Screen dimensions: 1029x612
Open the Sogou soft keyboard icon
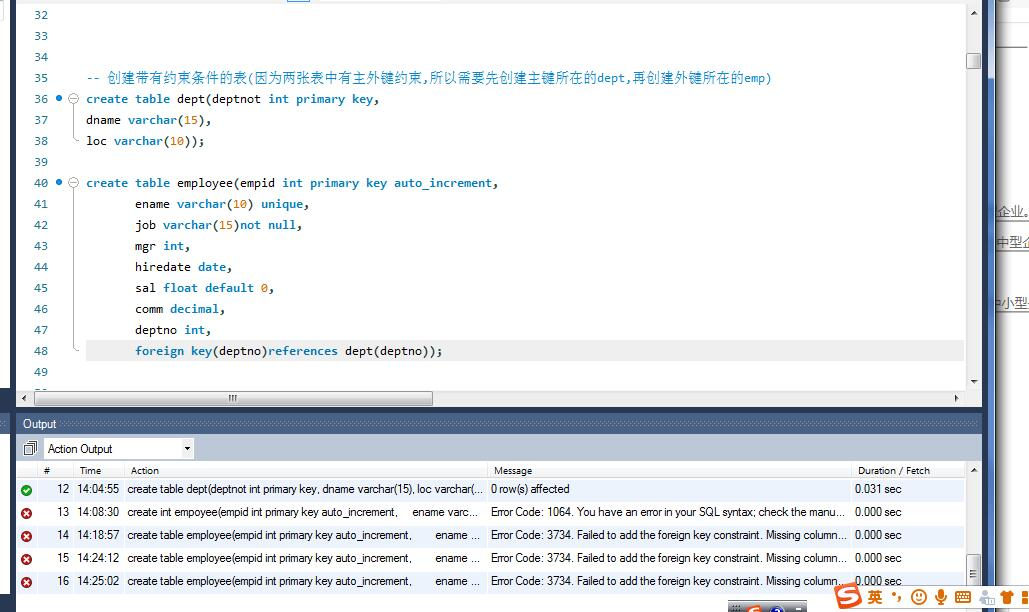[x=963, y=597]
